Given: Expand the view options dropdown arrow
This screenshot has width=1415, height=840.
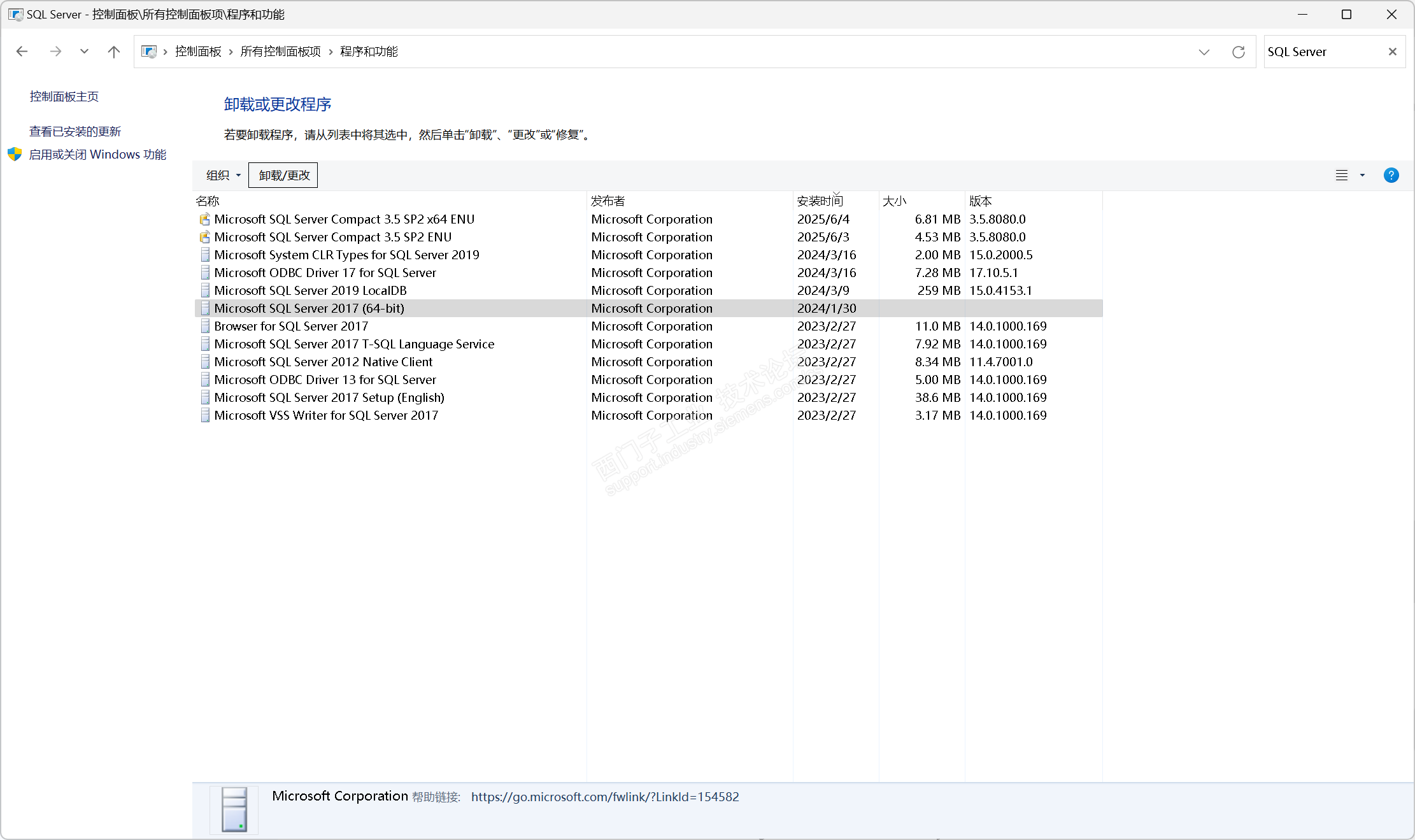Looking at the screenshot, I should pos(1362,175).
